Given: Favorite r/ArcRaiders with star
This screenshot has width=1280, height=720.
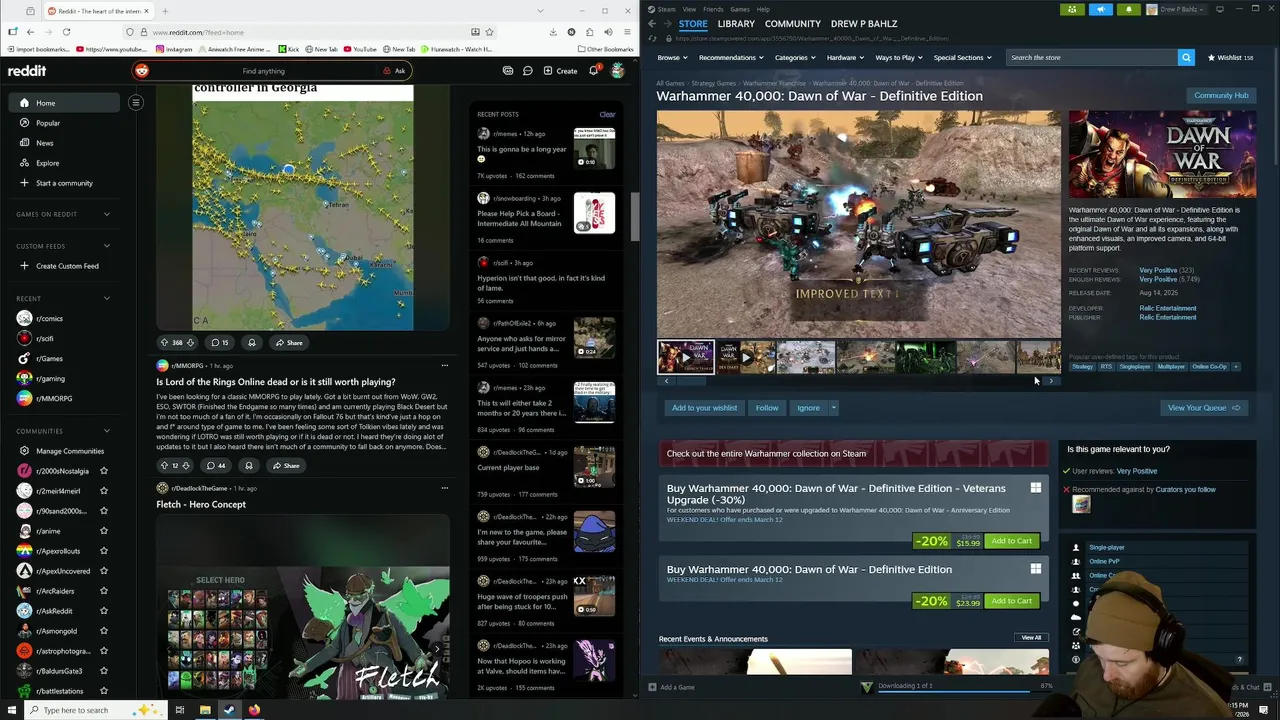Looking at the screenshot, I should tap(104, 591).
